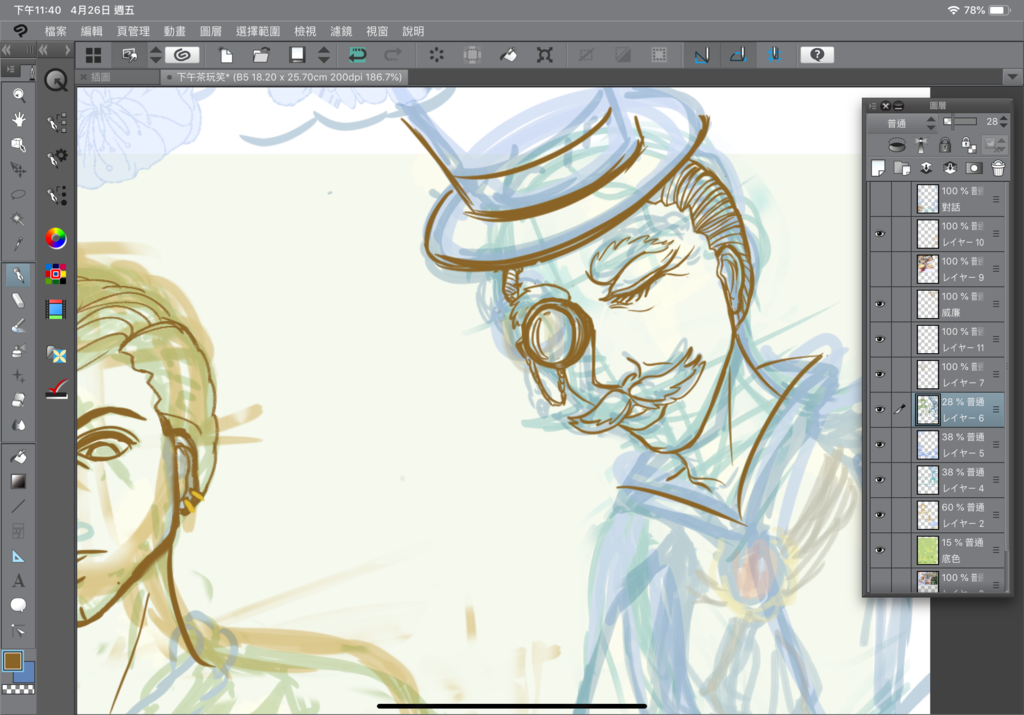This screenshot has height=715, width=1024.
Task: Delete the layer with the trash icon
Action: [x=998, y=168]
